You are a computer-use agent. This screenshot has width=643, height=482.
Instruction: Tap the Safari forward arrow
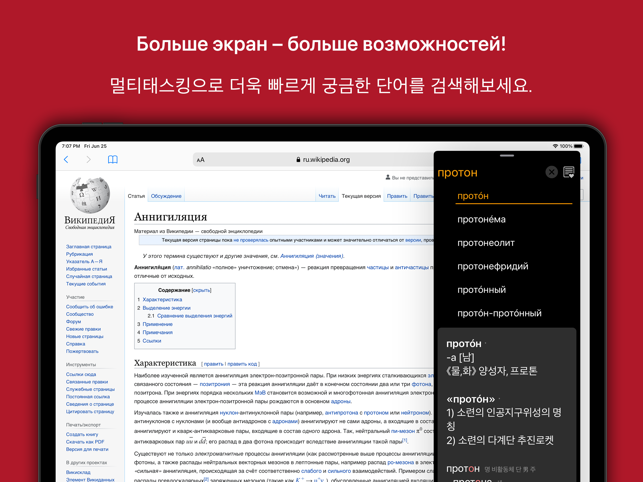[88, 160]
